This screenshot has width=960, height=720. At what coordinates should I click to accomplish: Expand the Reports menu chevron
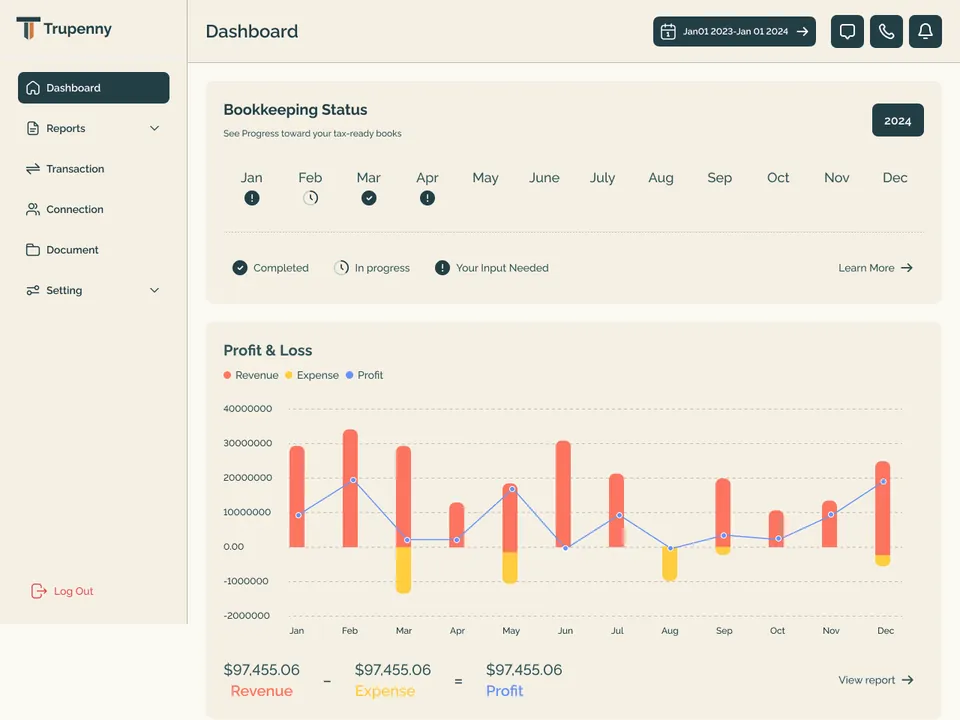click(154, 128)
